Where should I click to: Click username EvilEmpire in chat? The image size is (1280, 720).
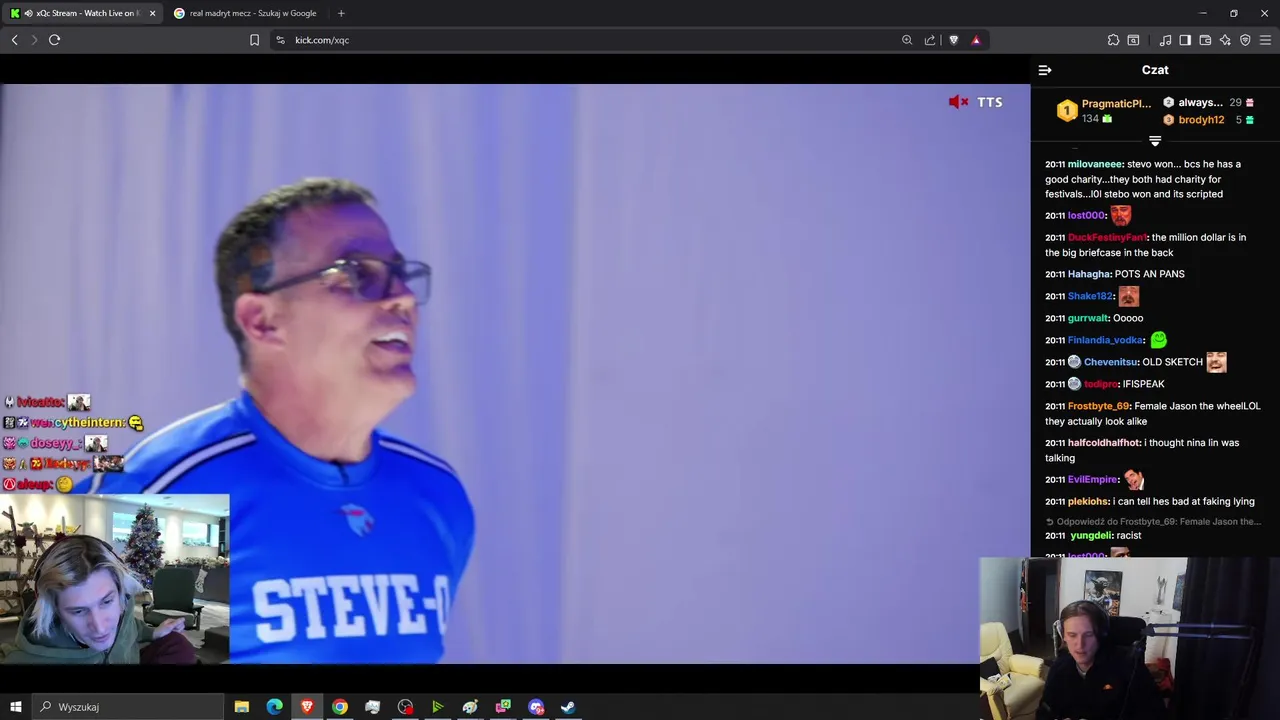coord(1093,479)
